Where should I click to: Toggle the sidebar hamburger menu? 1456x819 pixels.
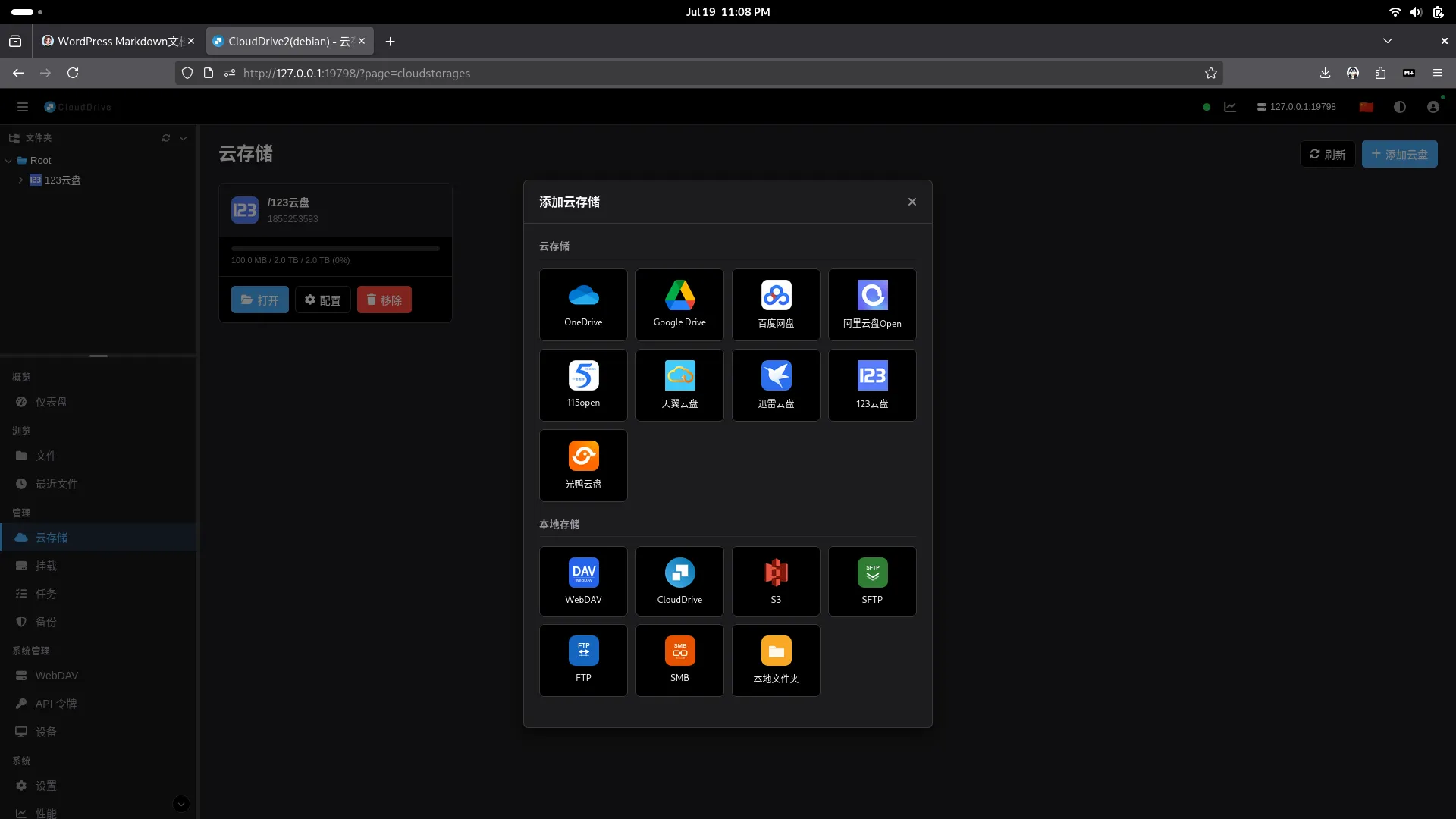23,107
